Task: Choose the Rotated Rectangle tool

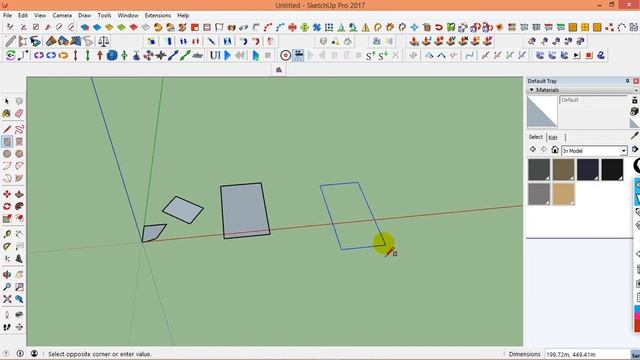Action: tap(19, 142)
